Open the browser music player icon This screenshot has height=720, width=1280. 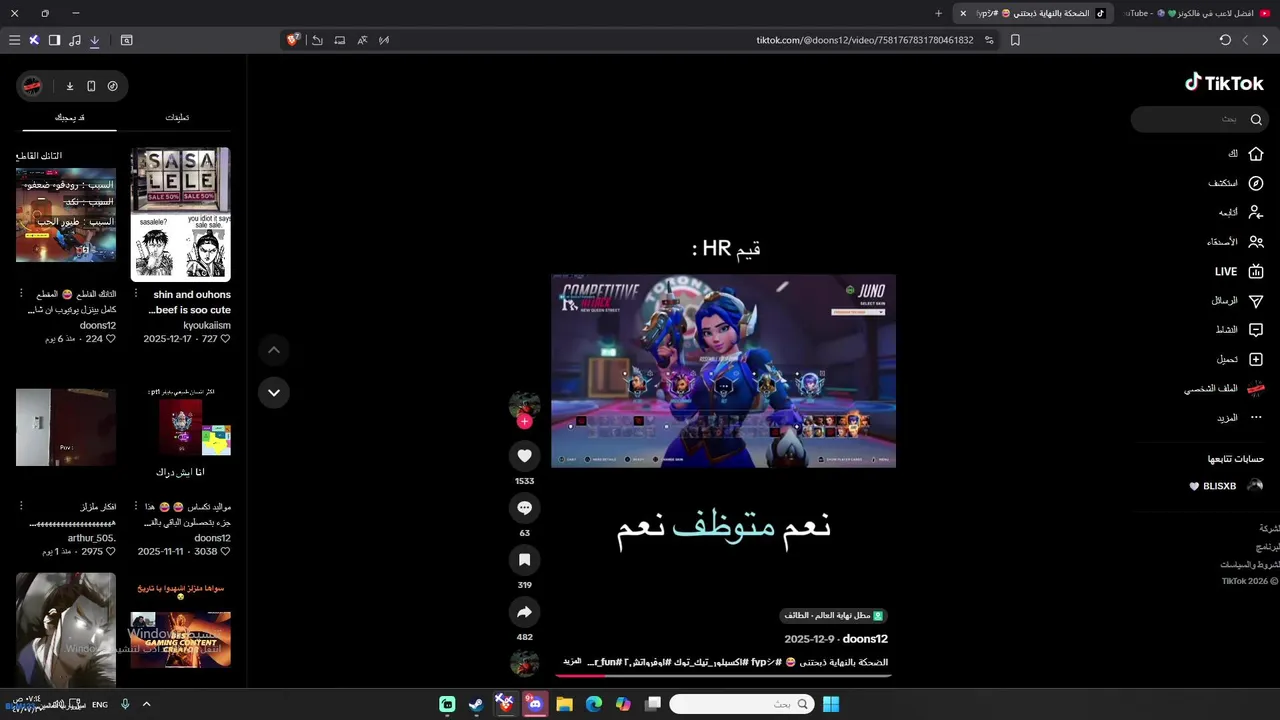click(74, 40)
